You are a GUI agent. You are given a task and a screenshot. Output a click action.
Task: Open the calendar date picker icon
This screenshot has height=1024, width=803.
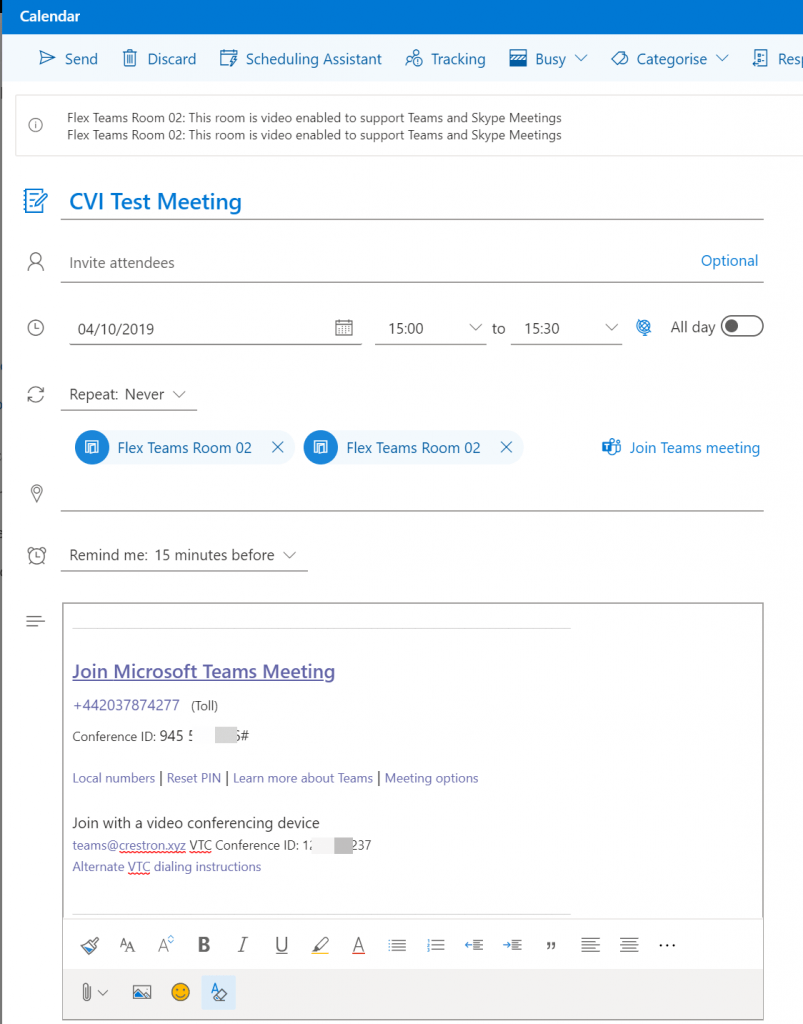point(344,327)
